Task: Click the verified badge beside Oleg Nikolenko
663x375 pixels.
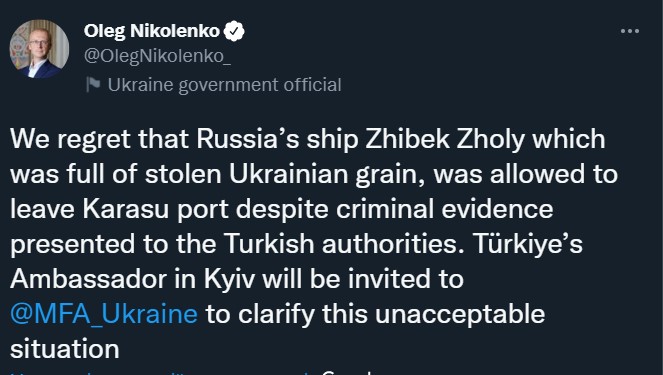Action: click(x=234, y=31)
